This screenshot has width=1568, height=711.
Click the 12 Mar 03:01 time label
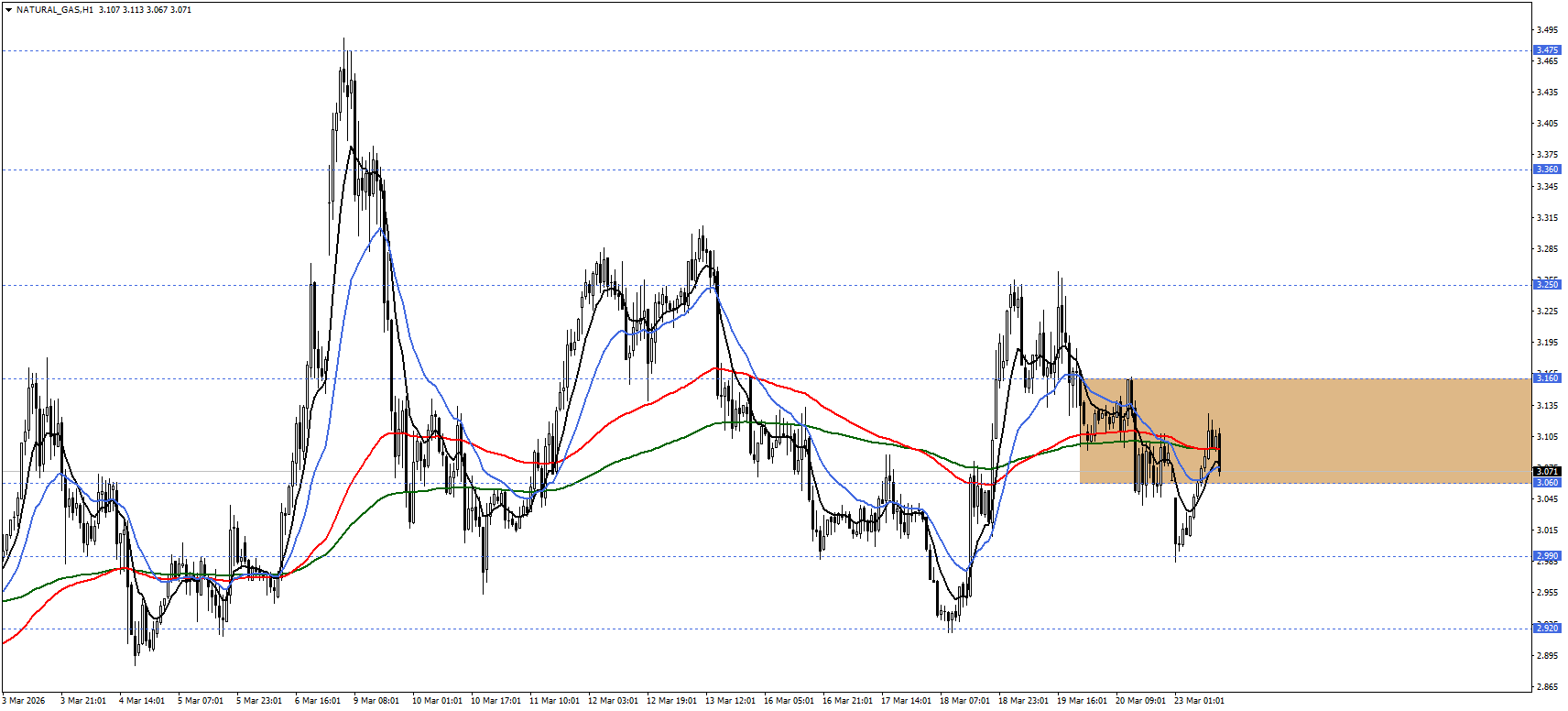[x=613, y=701]
